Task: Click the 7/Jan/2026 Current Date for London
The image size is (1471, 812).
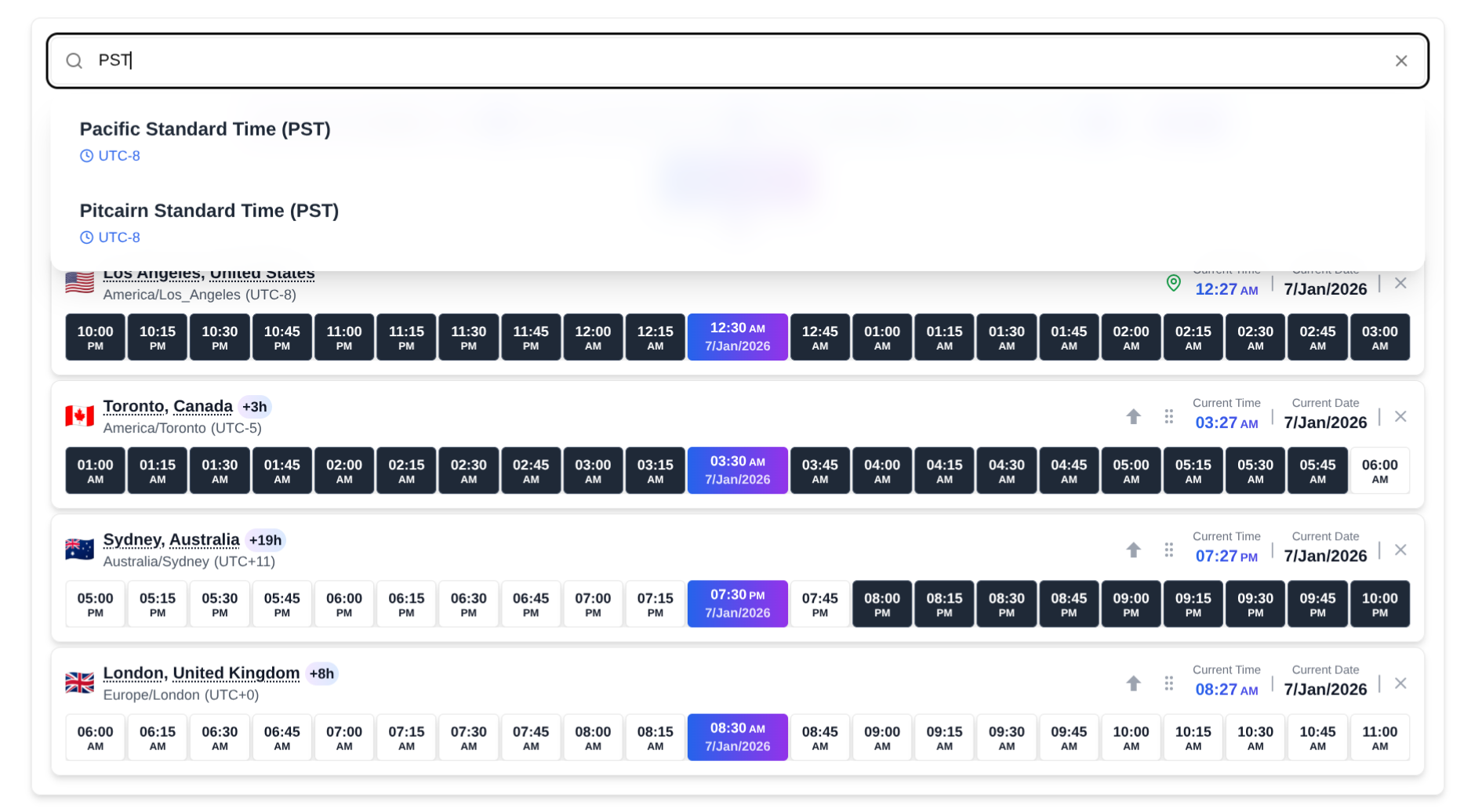Action: click(1326, 688)
